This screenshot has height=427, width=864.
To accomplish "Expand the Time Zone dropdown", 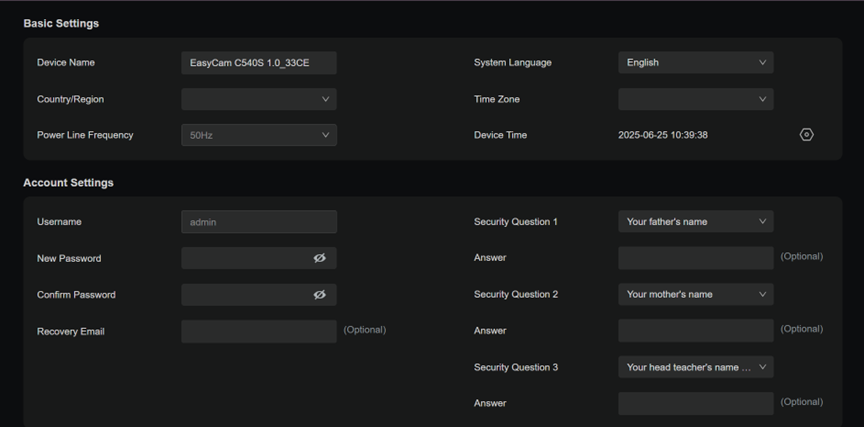I will [x=696, y=99].
